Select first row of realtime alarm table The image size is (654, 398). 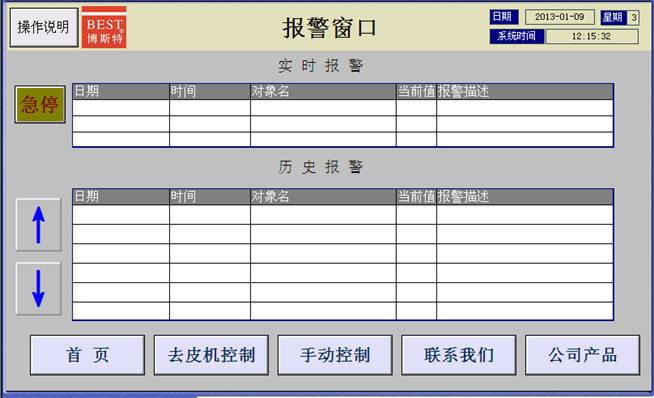coord(343,108)
